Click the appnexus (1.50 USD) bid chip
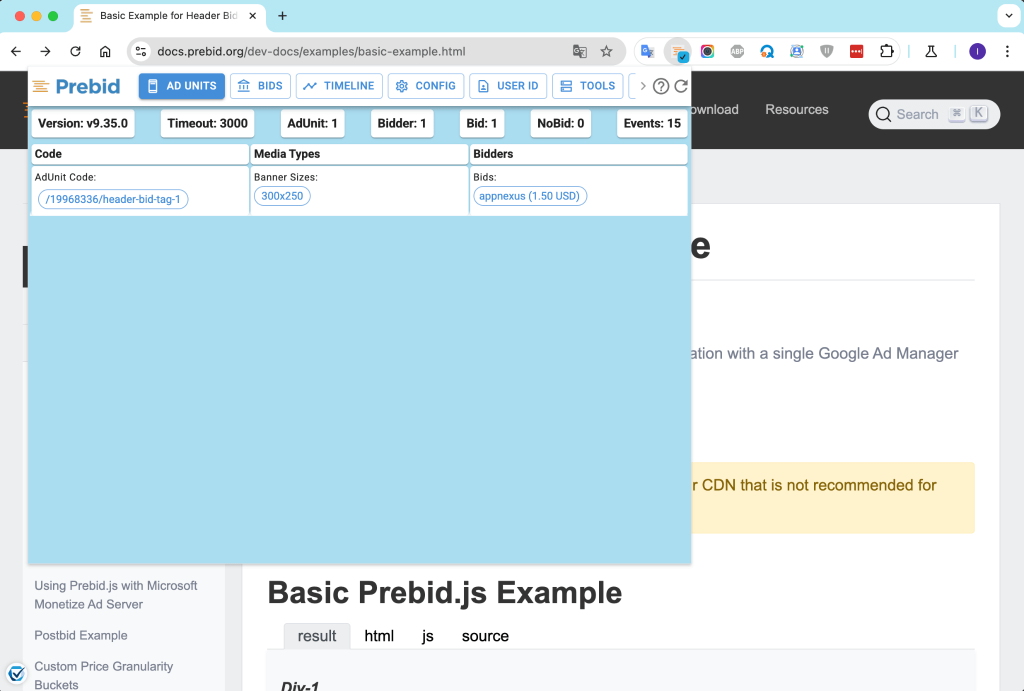The height and width of the screenshot is (691, 1024). (529, 196)
